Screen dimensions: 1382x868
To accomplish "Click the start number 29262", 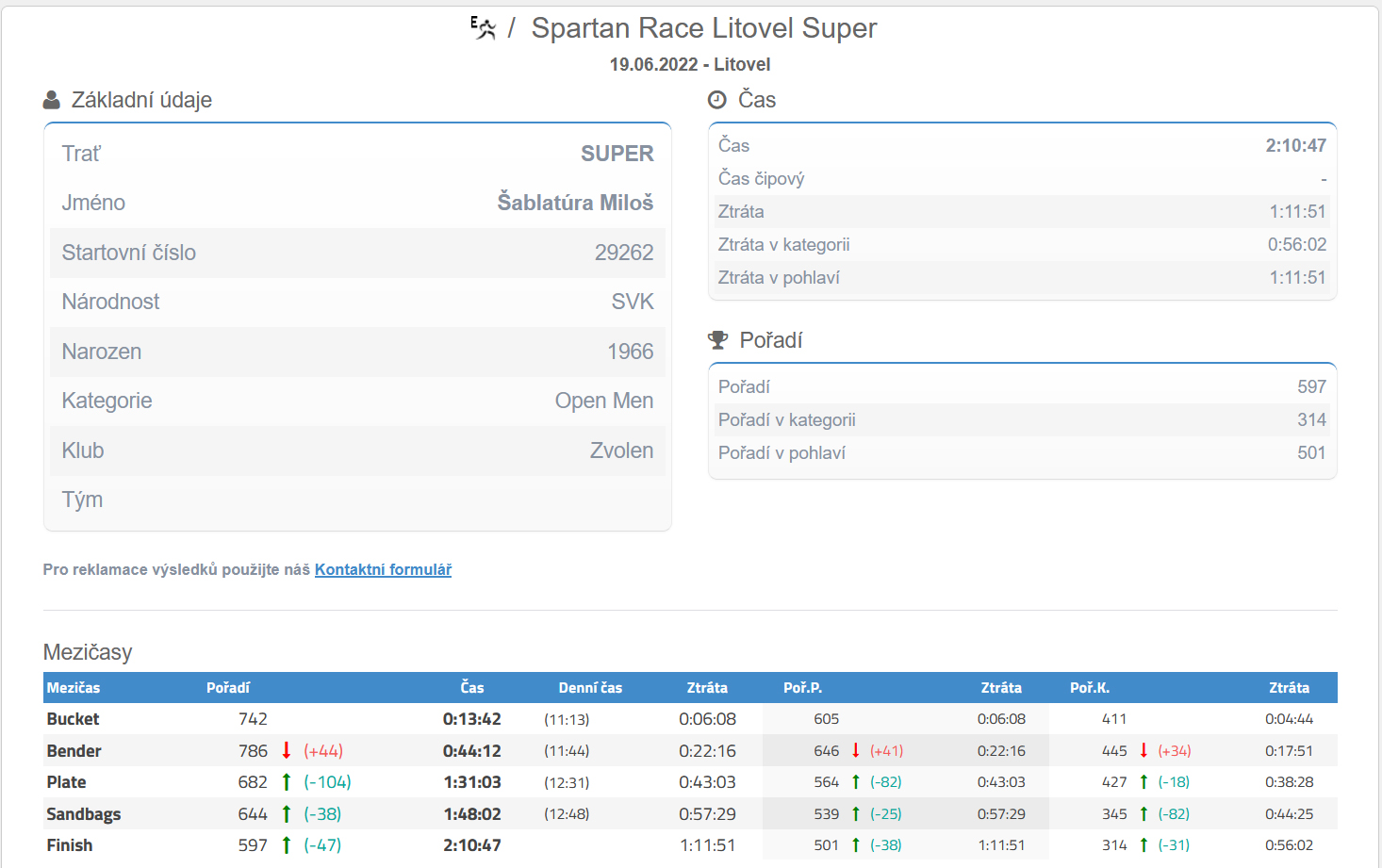I will tap(624, 253).
